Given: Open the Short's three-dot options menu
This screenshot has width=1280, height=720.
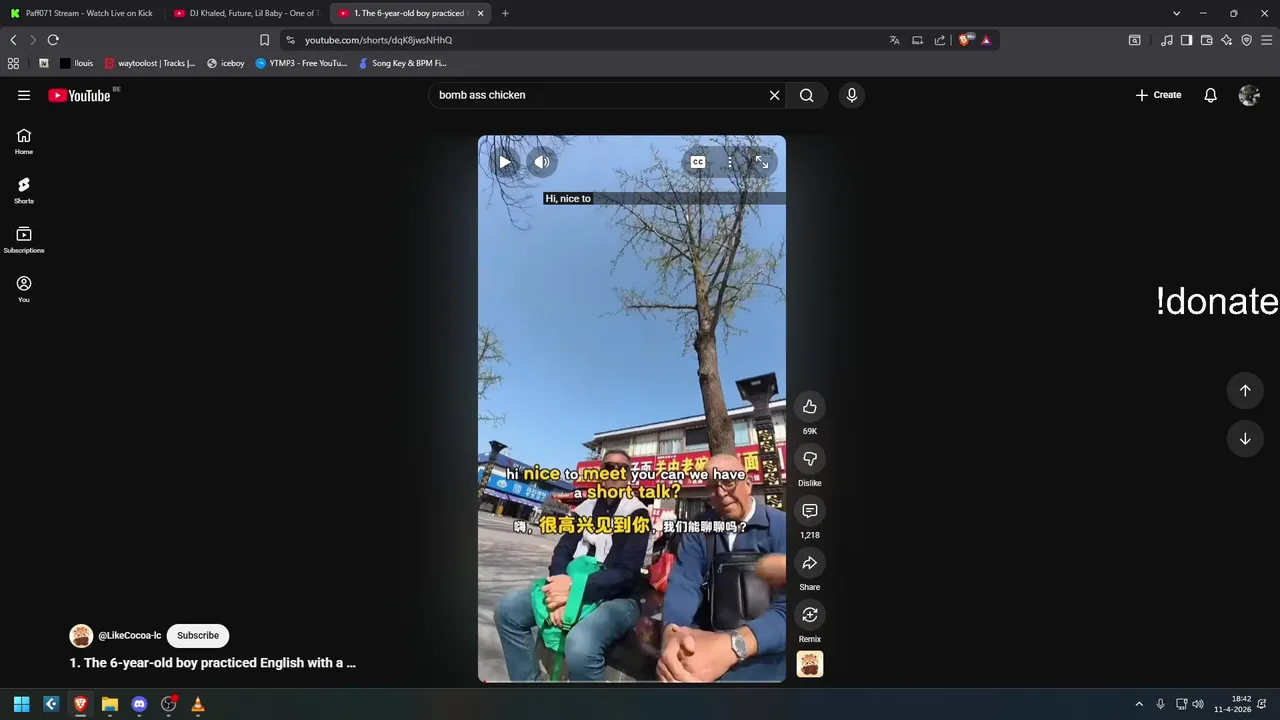Looking at the screenshot, I should point(730,162).
